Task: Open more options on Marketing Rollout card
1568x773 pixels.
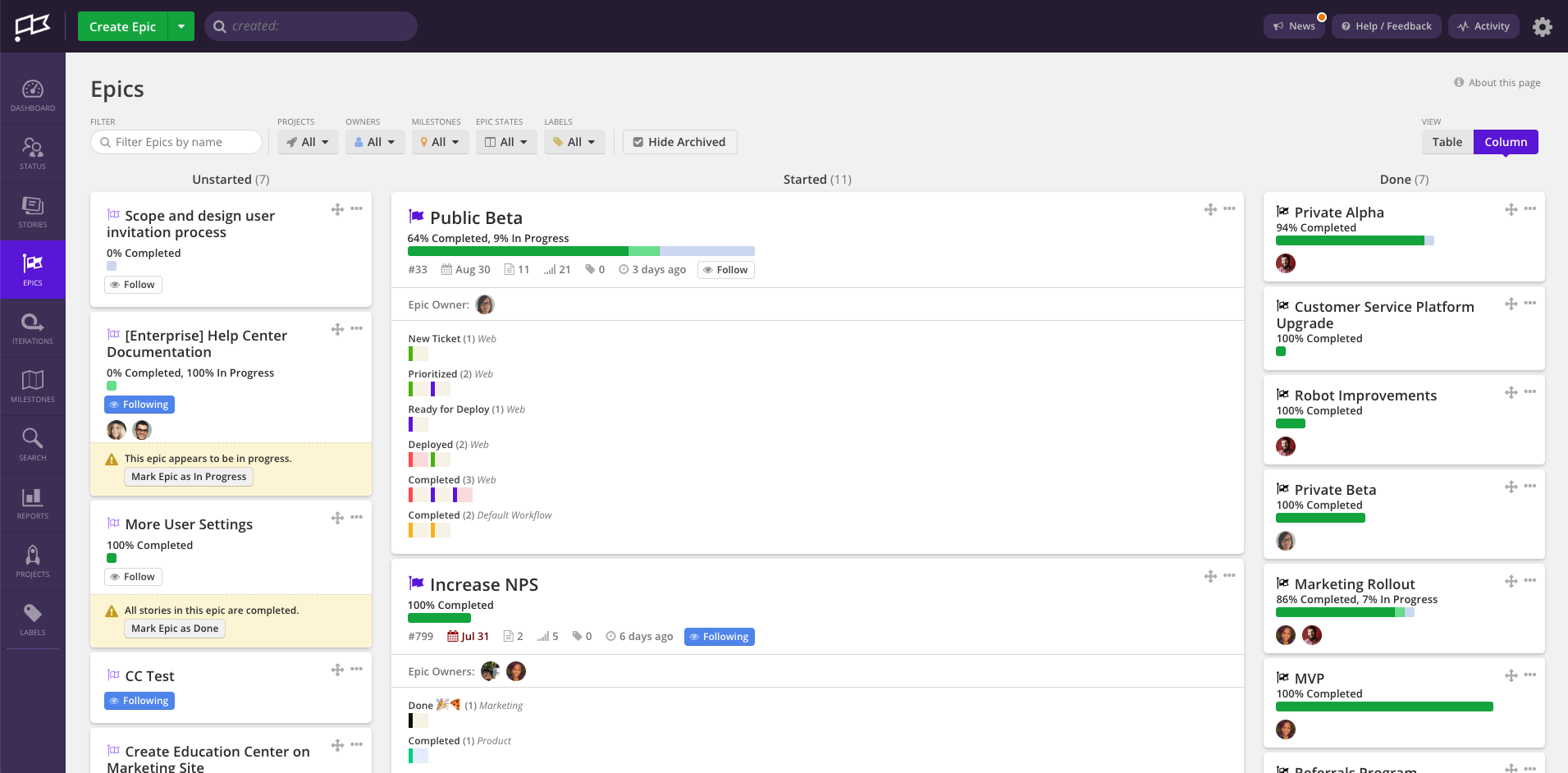Action: point(1530,580)
